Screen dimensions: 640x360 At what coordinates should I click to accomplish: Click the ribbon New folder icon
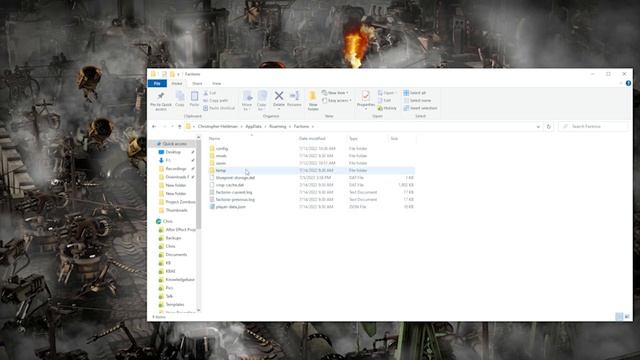pos(313,96)
